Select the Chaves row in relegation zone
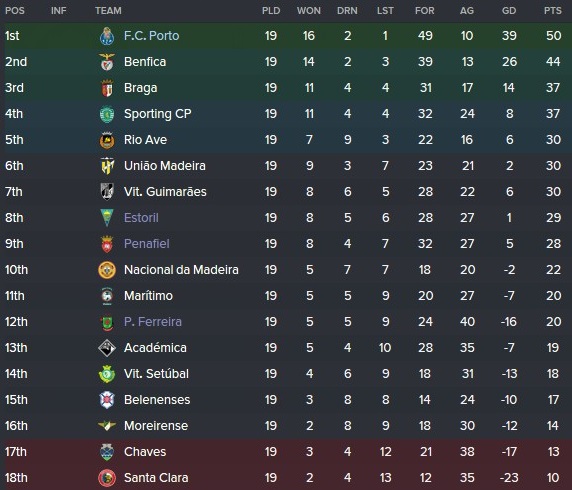Screen dimensions: 572x490 [x=286, y=452]
